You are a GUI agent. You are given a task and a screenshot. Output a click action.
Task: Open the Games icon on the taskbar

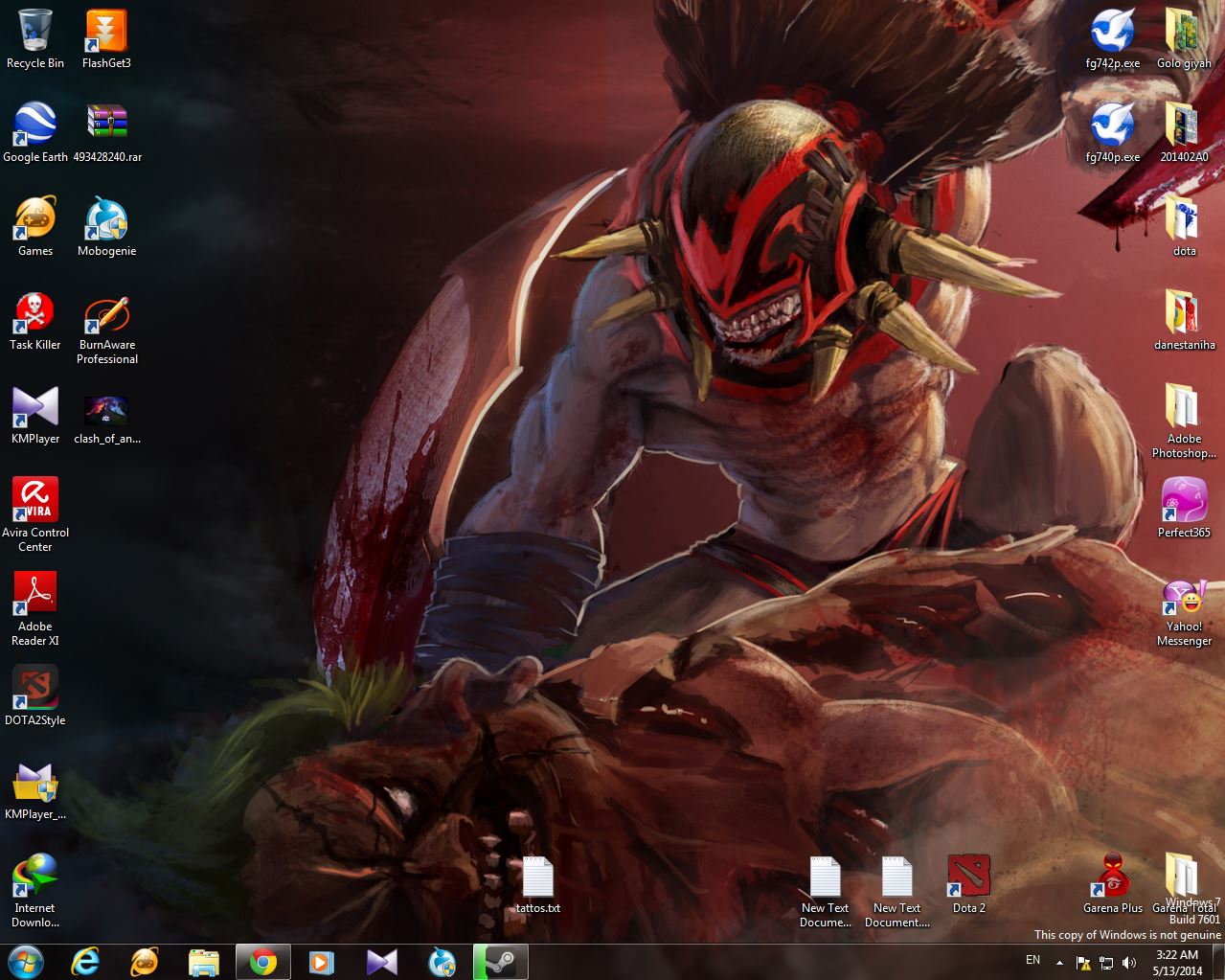[x=145, y=962]
